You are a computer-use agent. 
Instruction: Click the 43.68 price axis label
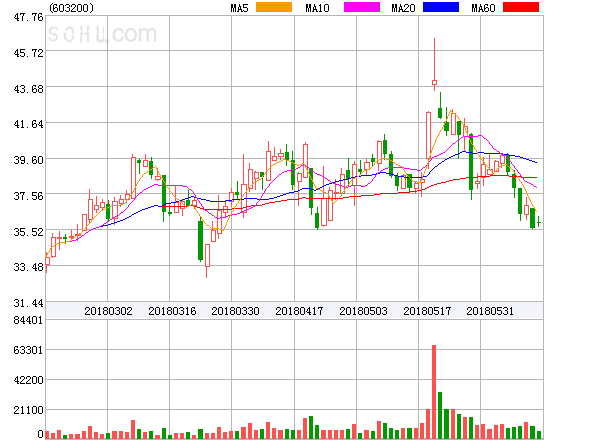point(28,89)
